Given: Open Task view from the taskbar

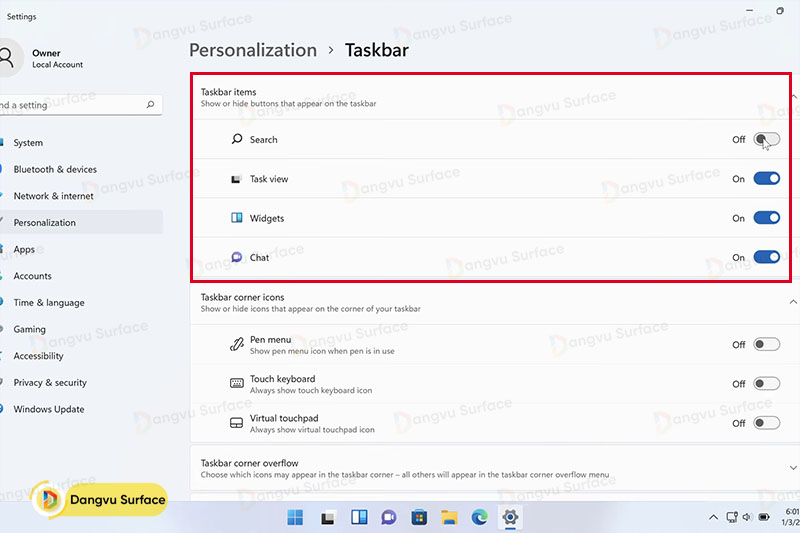Looking at the screenshot, I should [328, 518].
